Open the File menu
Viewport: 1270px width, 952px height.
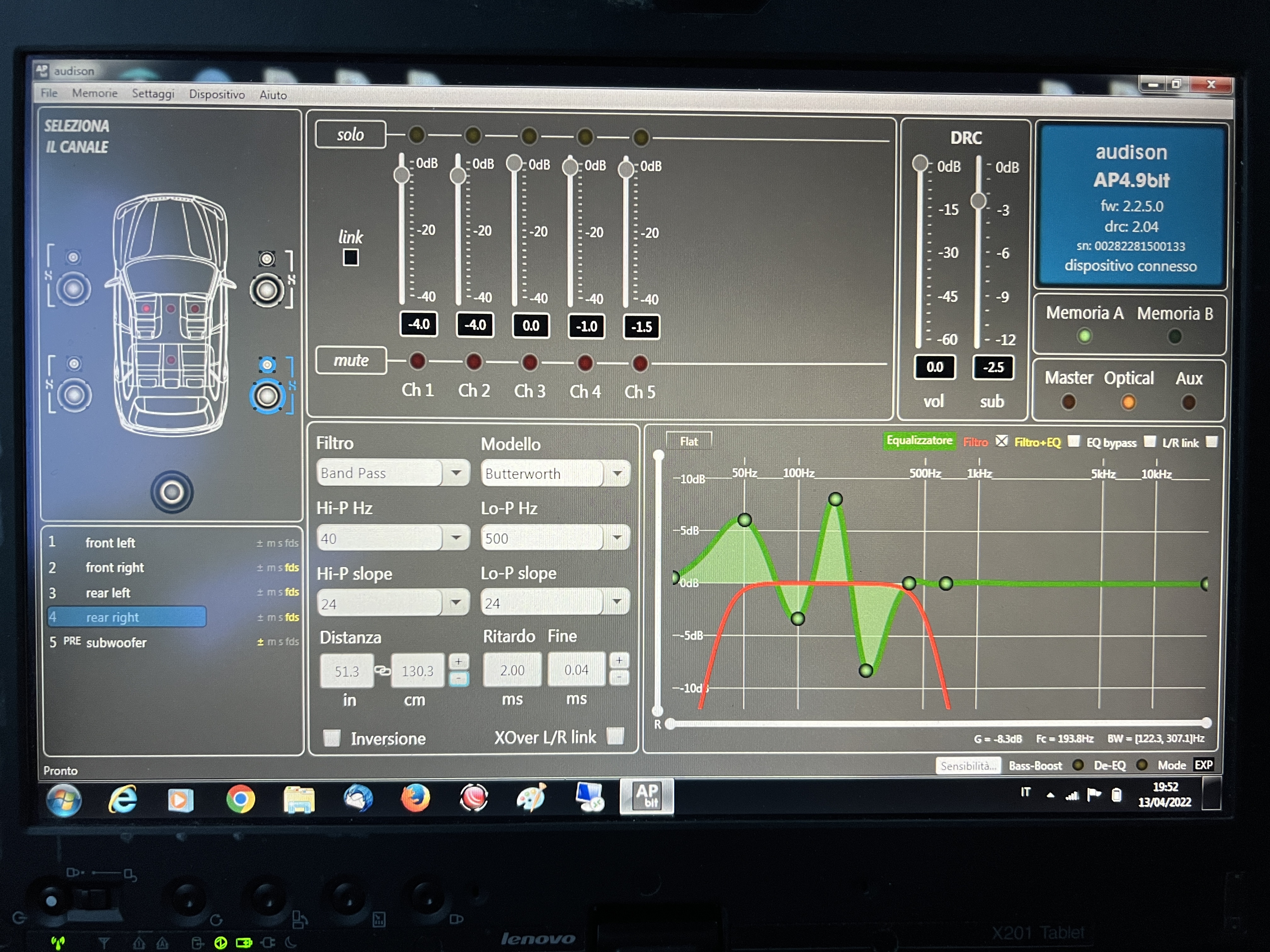pos(49,93)
